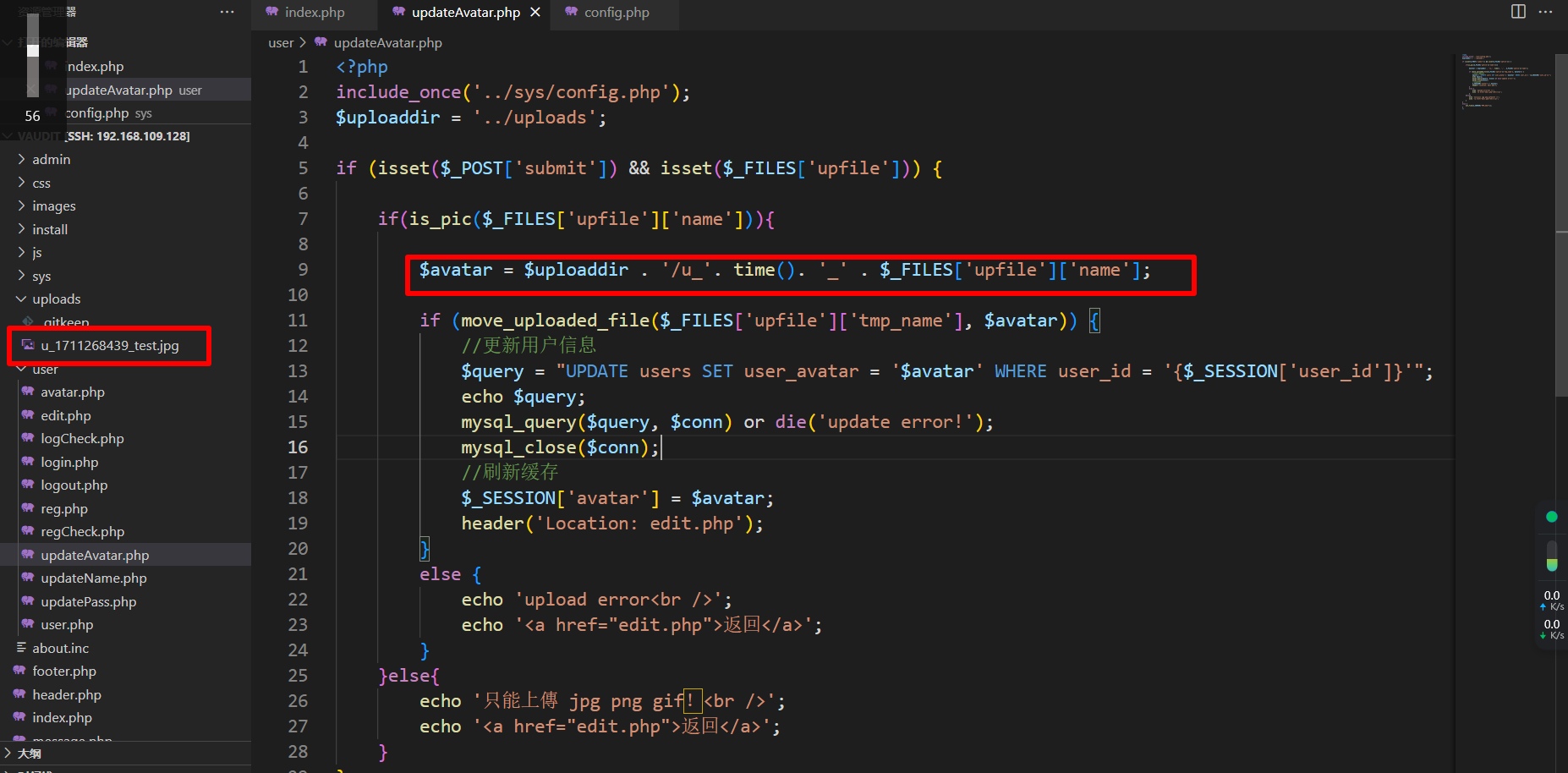Collapse the user folder
This screenshot has width=1568, height=773.
[x=125, y=369]
